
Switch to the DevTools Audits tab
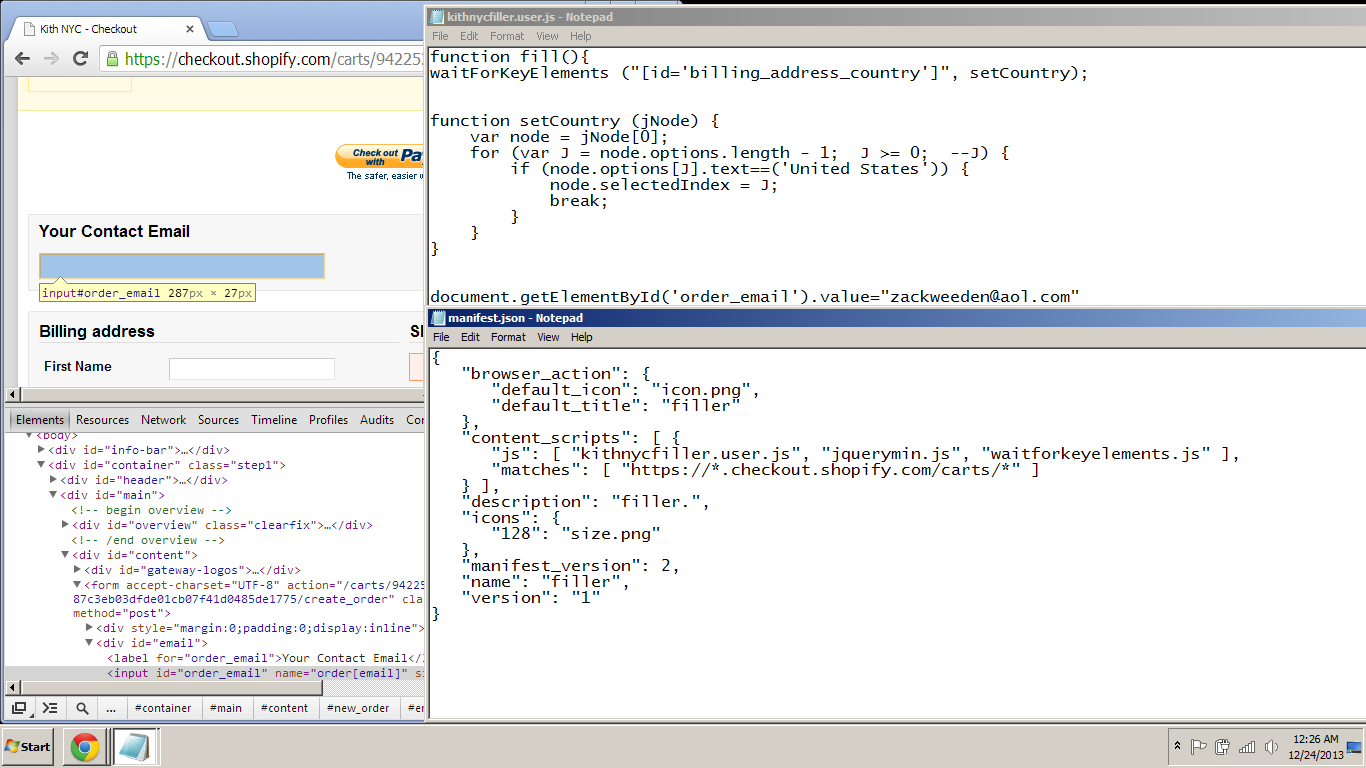pos(377,420)
